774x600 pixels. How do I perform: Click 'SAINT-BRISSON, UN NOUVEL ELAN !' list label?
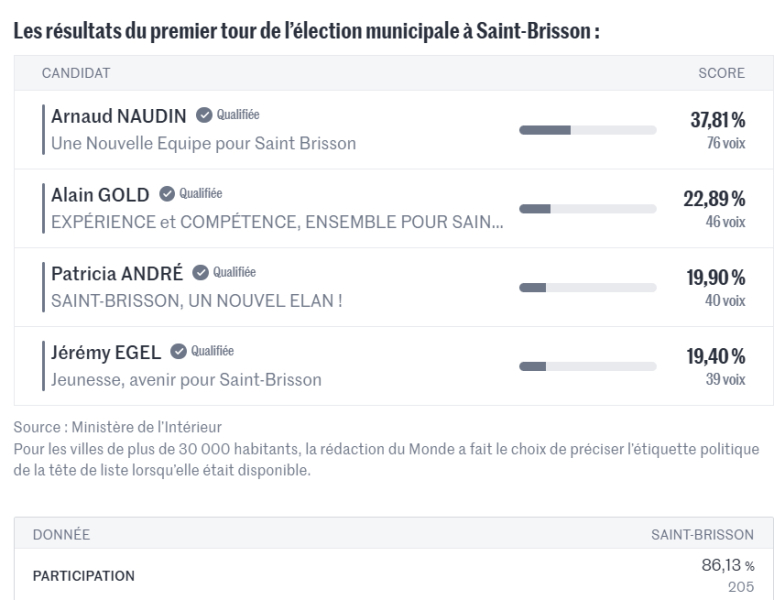197,300
